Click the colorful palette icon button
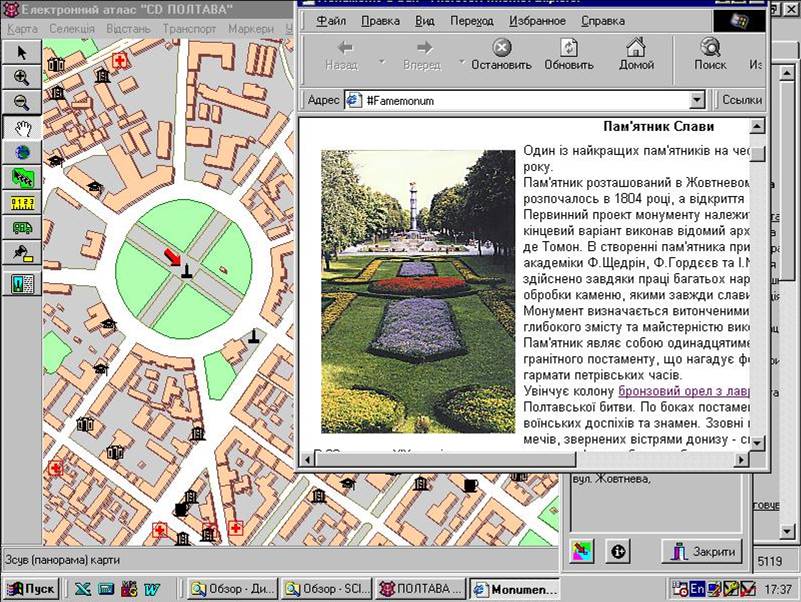801x602 pixels. (581, 551)
